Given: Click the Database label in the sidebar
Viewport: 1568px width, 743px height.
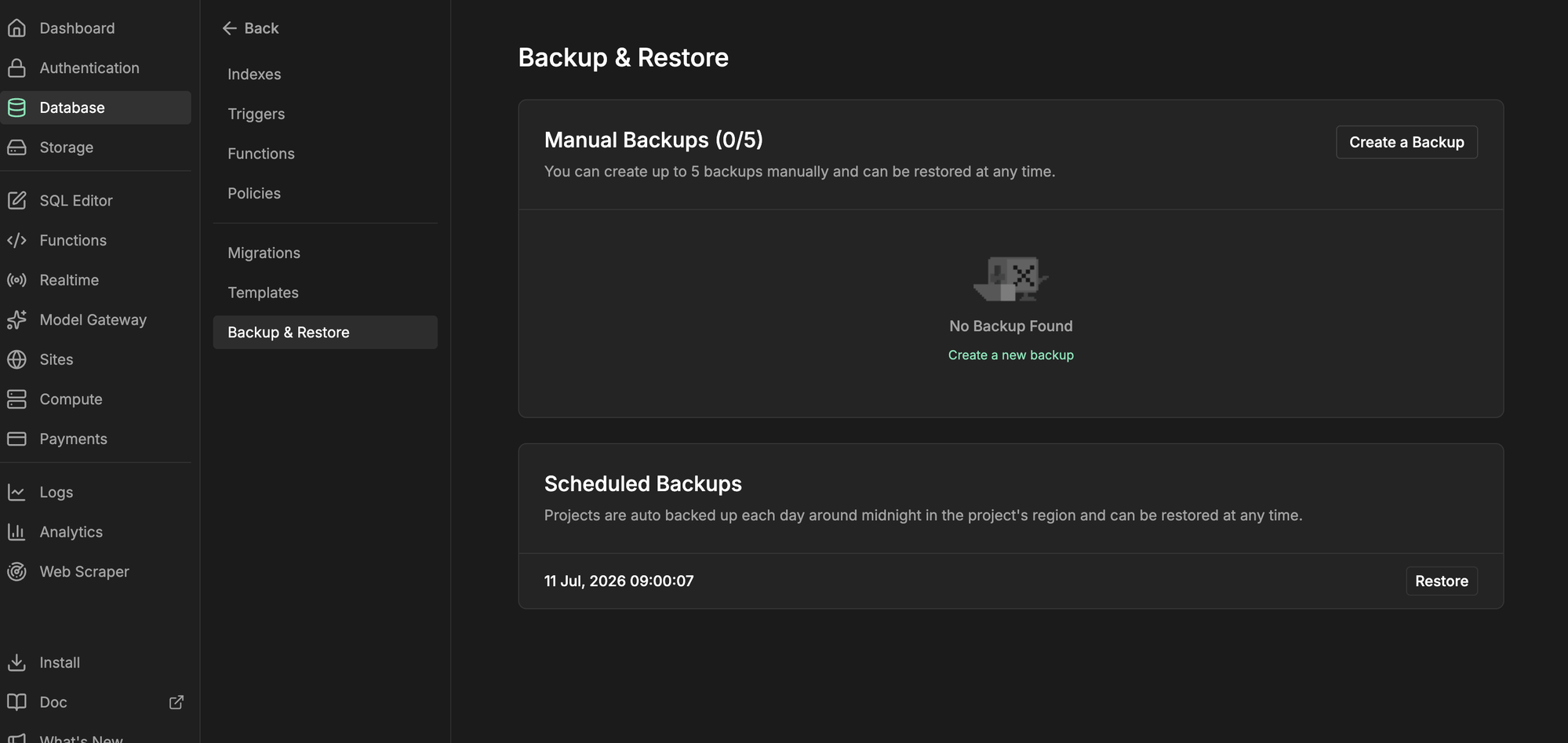Looking at the screenshot, I should point(72,107).
